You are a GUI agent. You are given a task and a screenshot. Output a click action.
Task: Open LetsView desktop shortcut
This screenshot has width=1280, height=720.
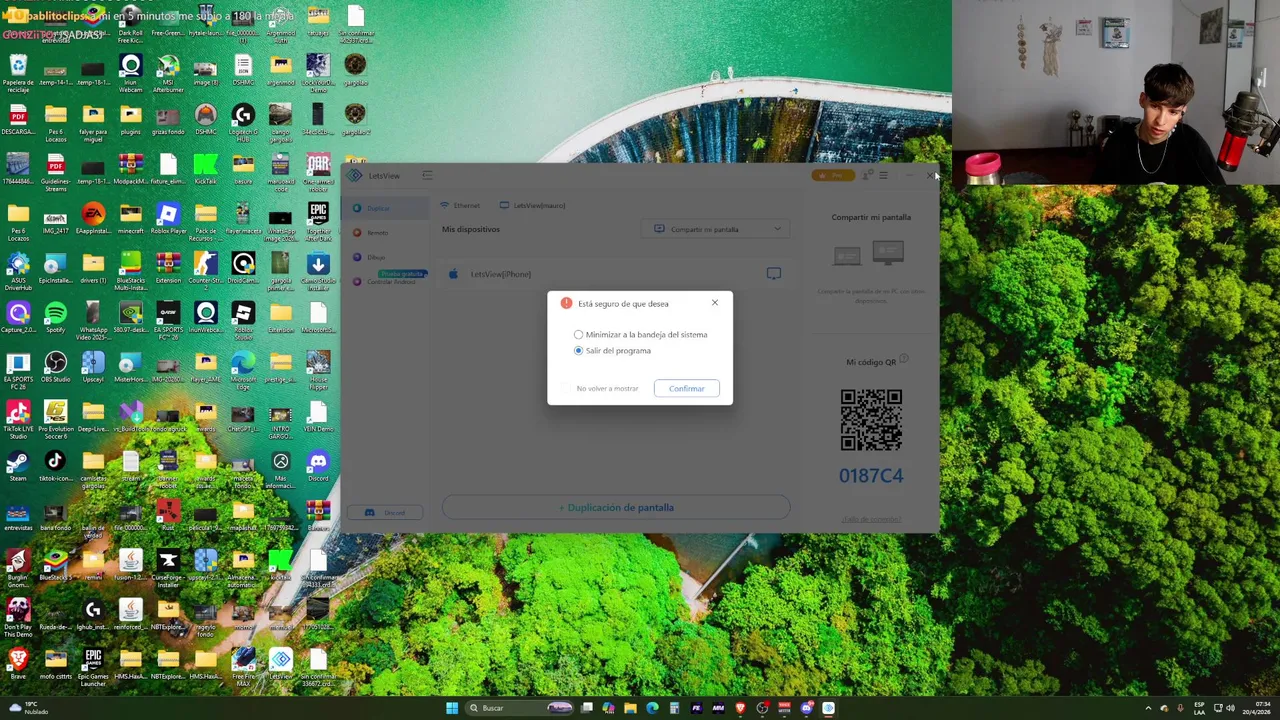tap(280, 663)
